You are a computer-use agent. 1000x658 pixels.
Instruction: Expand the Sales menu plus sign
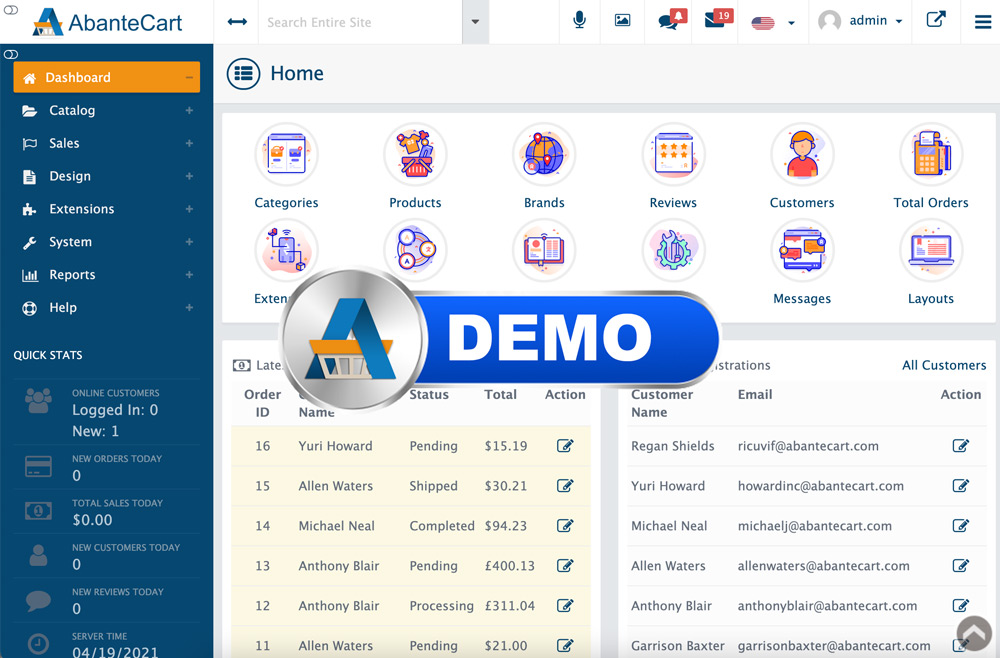189,143
